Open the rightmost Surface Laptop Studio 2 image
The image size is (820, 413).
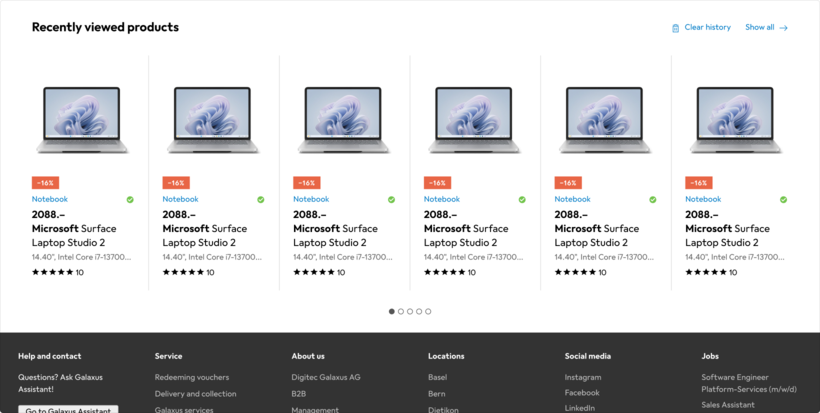pos(735,120)
